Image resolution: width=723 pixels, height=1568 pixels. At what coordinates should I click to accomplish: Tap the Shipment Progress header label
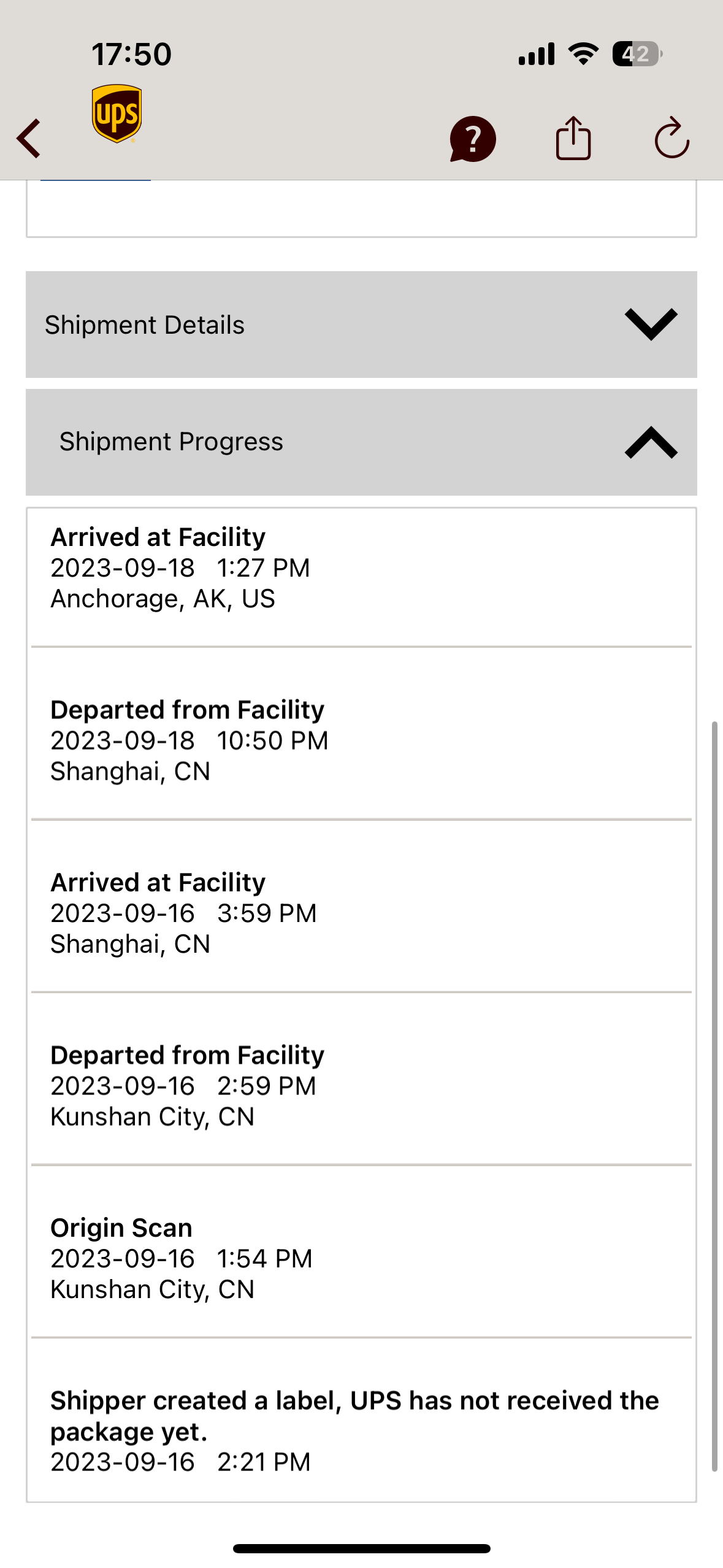[171, 442]
